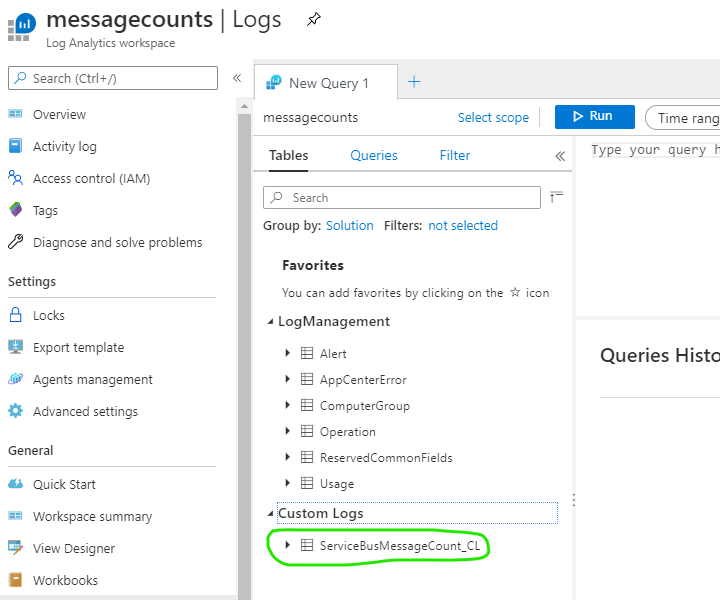
Task: Switch to the Queries tab
Action: [x=374, y=155]
